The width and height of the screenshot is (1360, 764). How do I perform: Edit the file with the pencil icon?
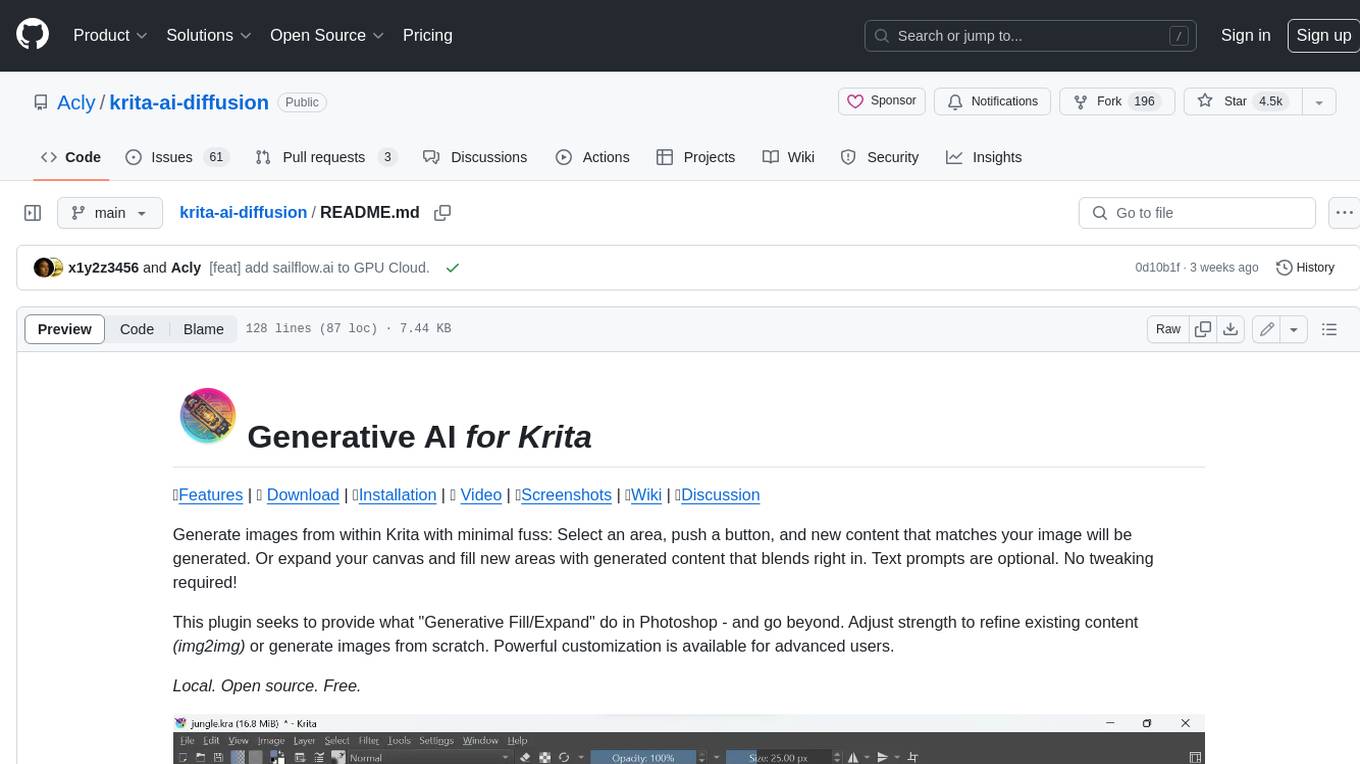pyautogui.click(x=1267, y=329)
